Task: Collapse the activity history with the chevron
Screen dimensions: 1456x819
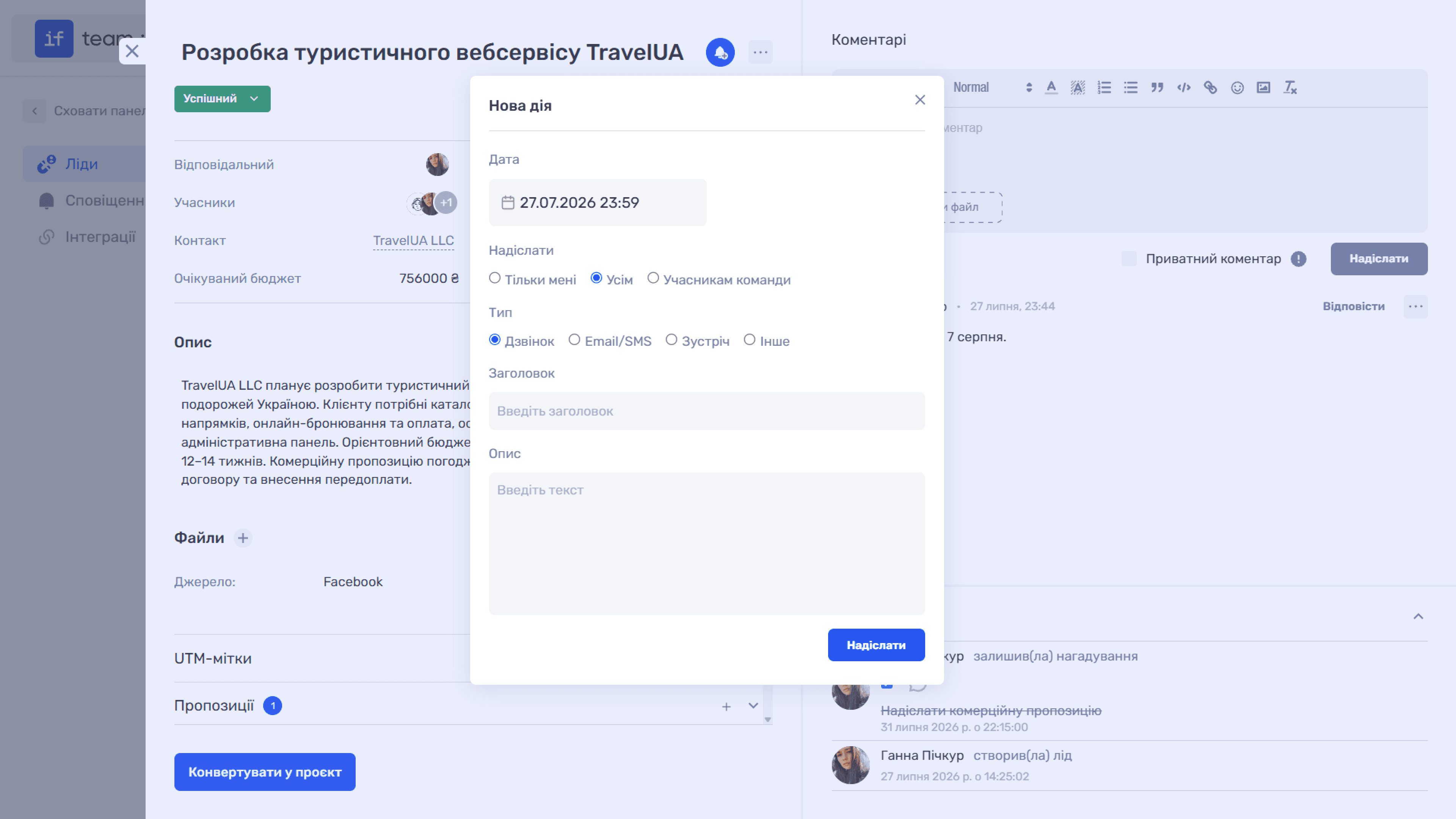Action: coord(1418,617)
